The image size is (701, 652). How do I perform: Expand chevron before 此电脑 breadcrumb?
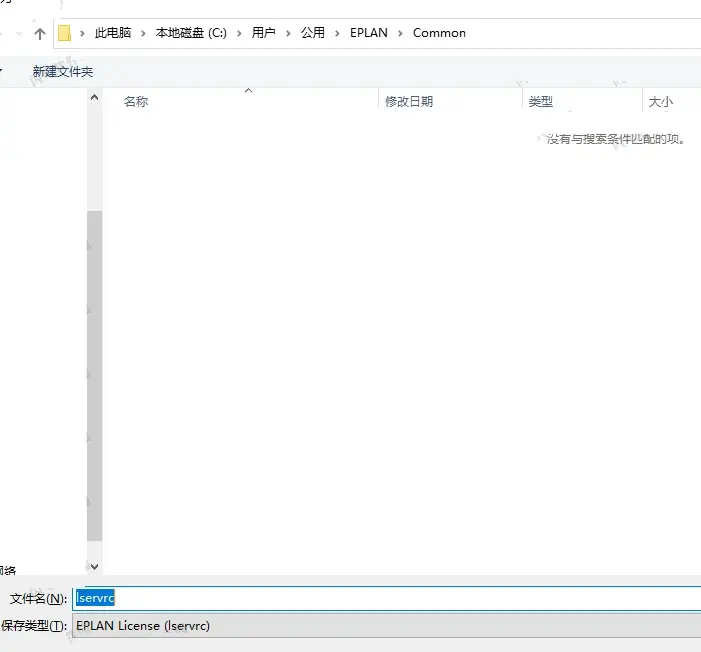(82, 33)
